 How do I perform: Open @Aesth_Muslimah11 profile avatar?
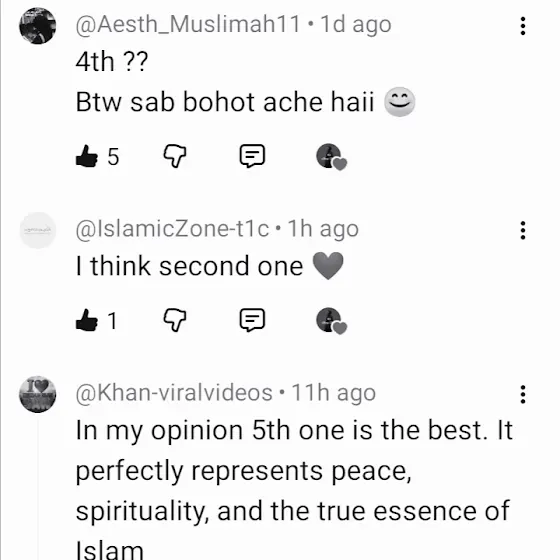point(38,26)
